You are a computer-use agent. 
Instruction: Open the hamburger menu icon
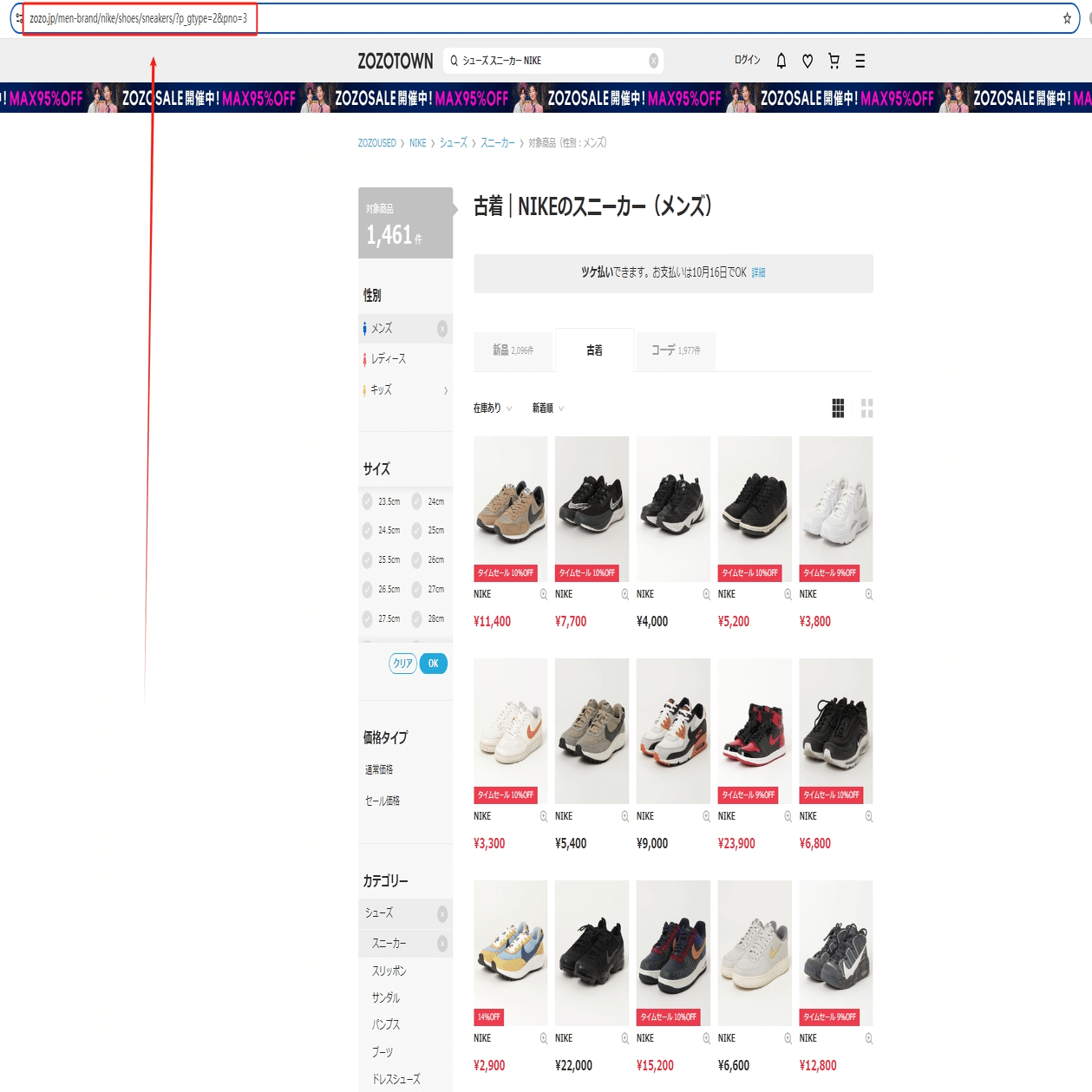tap(860, 61)
